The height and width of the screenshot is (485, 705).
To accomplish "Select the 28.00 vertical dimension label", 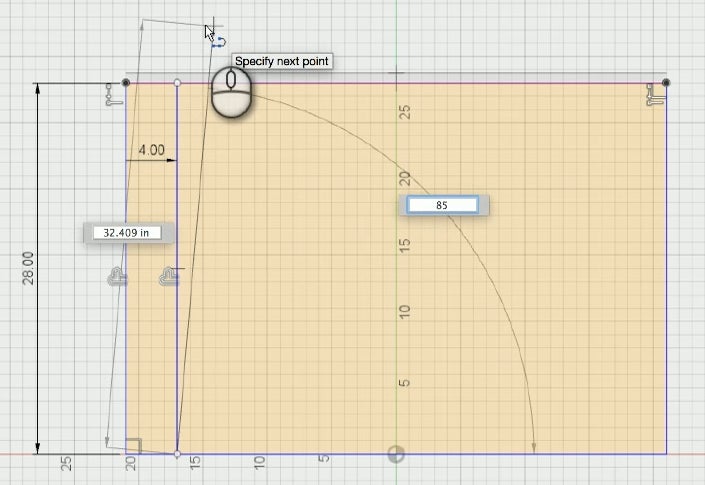I will pyautogui.click(x=28, y=268).
